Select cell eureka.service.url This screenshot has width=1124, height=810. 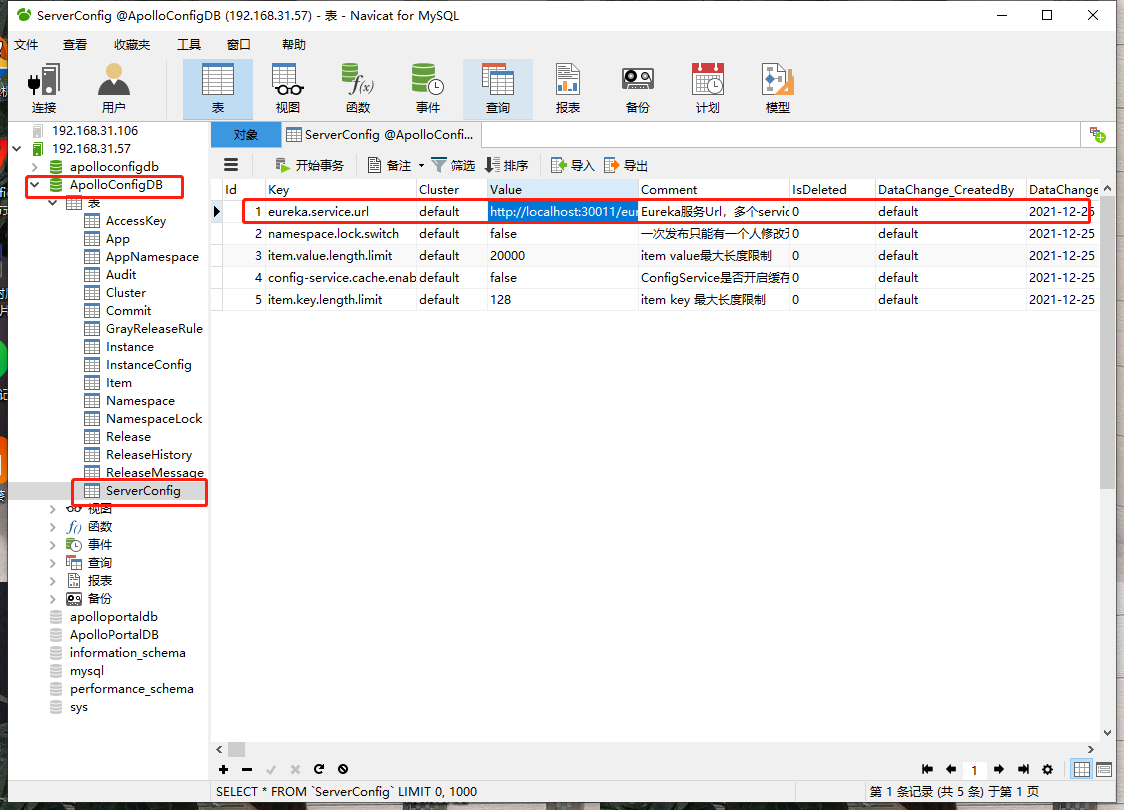[340, 211]
